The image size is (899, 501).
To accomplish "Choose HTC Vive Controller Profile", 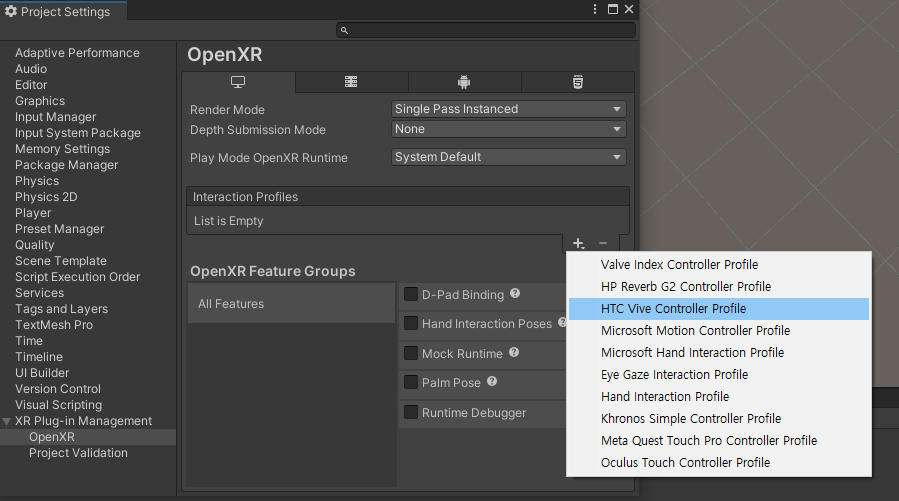I will click(x=718, y=308).
